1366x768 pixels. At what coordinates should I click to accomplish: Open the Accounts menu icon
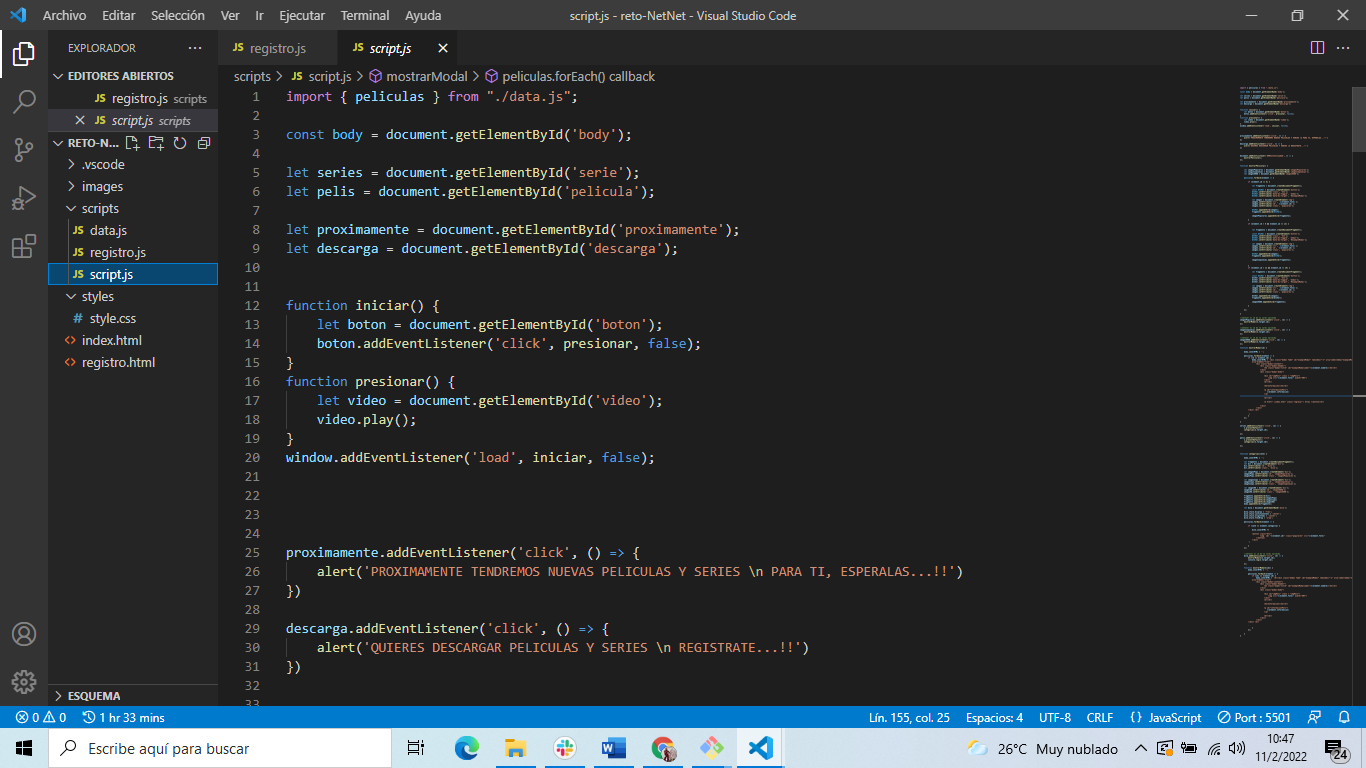(24, 634)
